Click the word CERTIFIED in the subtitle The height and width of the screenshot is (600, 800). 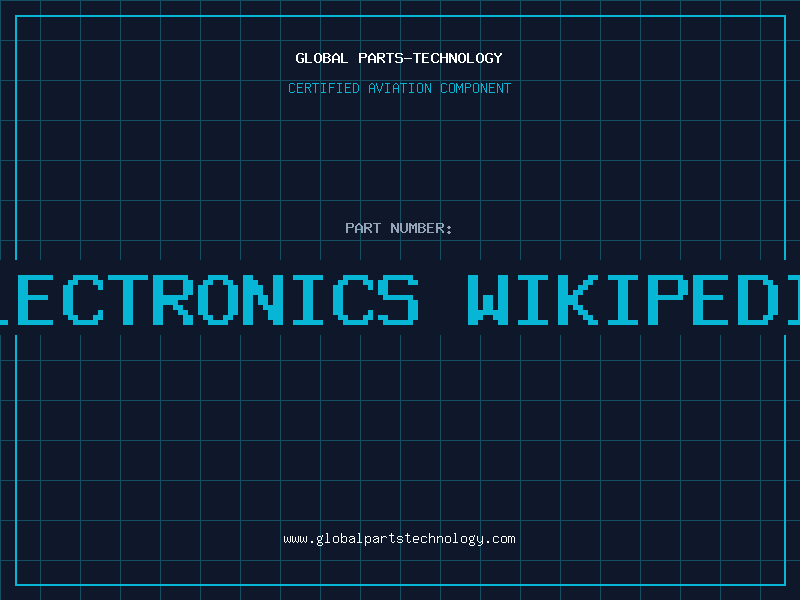(x=324, y=88)
